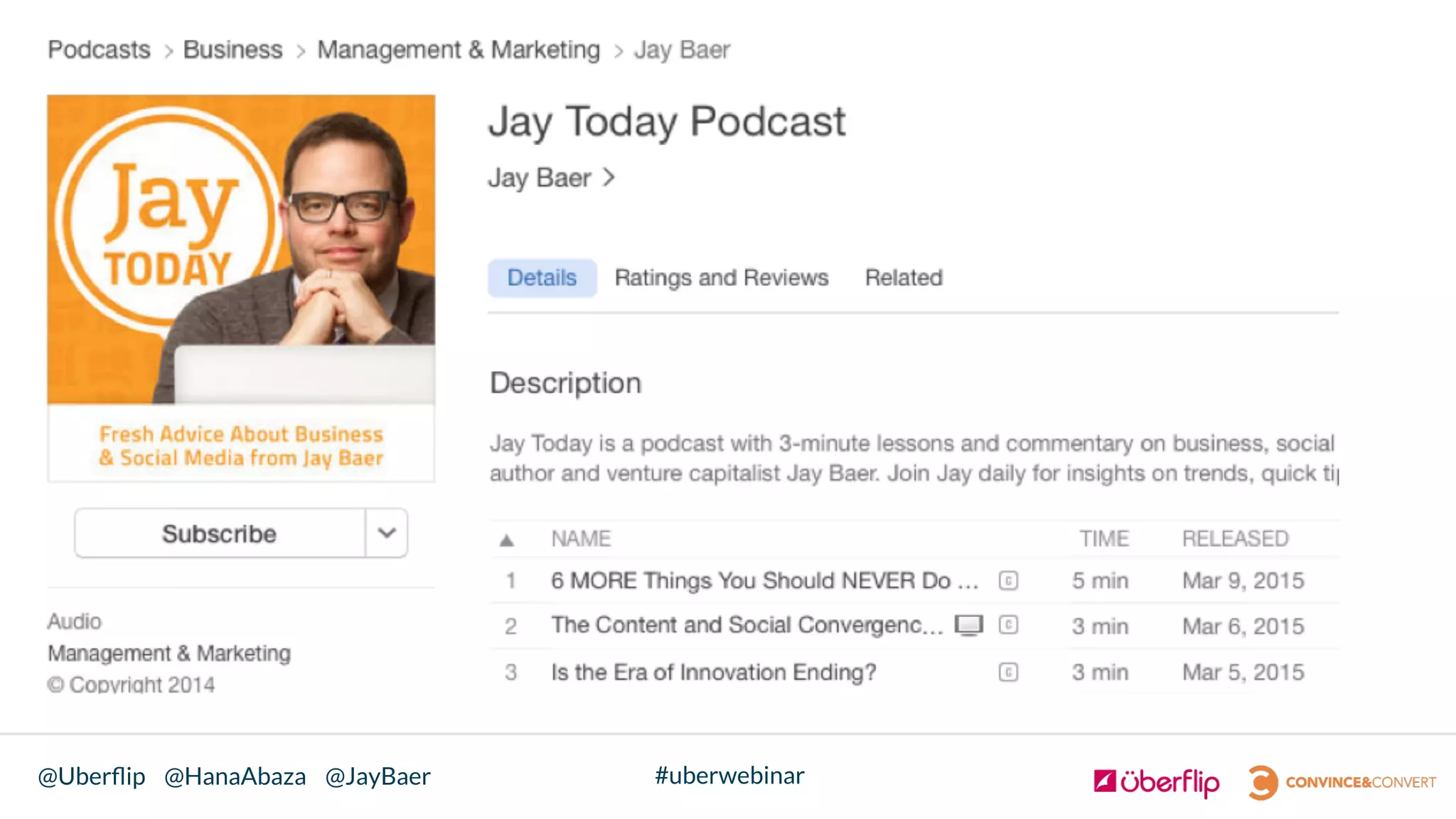
Task: Click clean badge on Era of Innovation episode
Action: (x=1008, y=672)
